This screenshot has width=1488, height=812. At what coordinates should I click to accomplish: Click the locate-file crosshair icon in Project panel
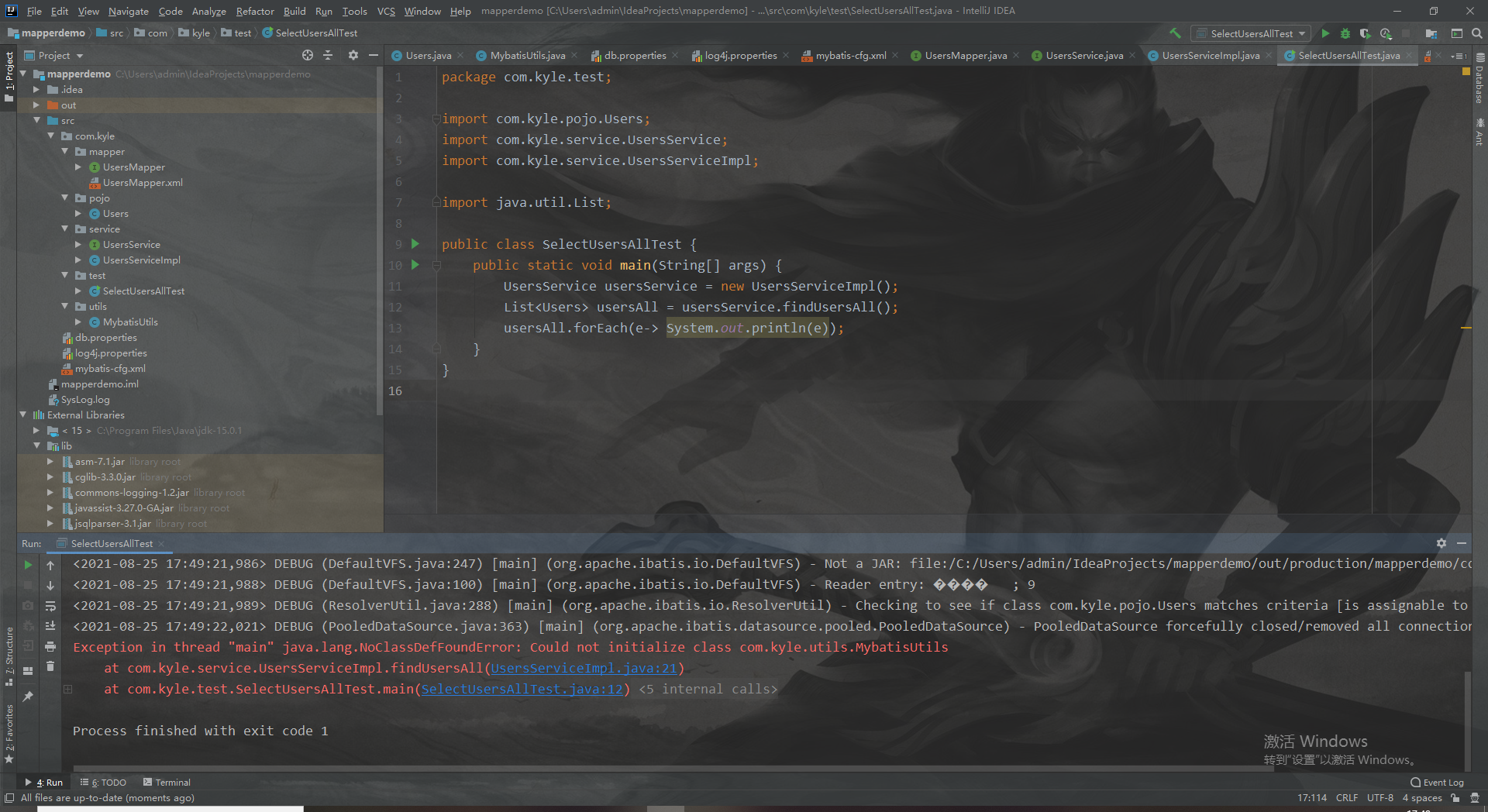click(x=308, y=55)
